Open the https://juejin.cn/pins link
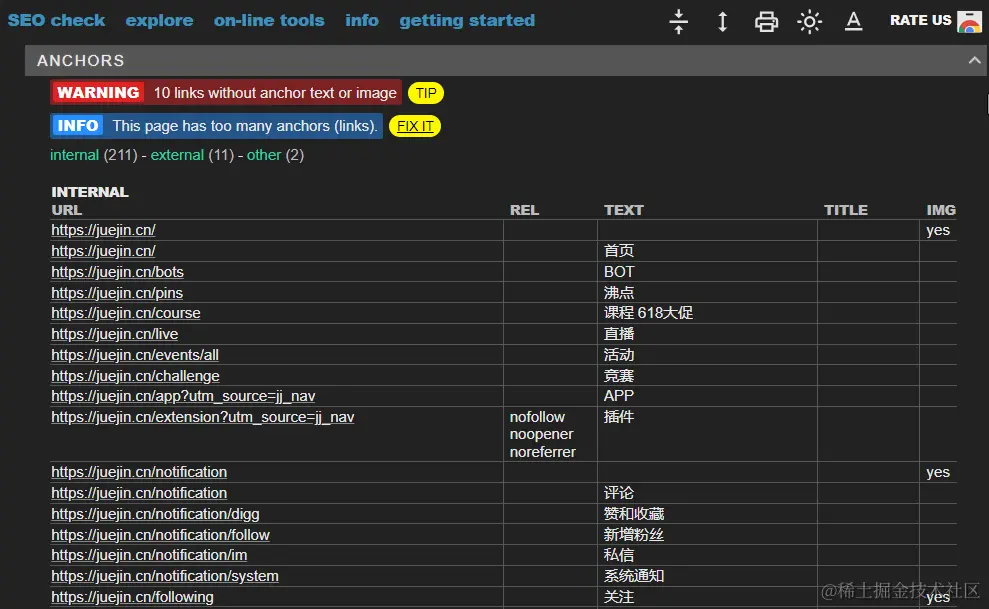This screenshot has height=609, width=989. (117, 293)
